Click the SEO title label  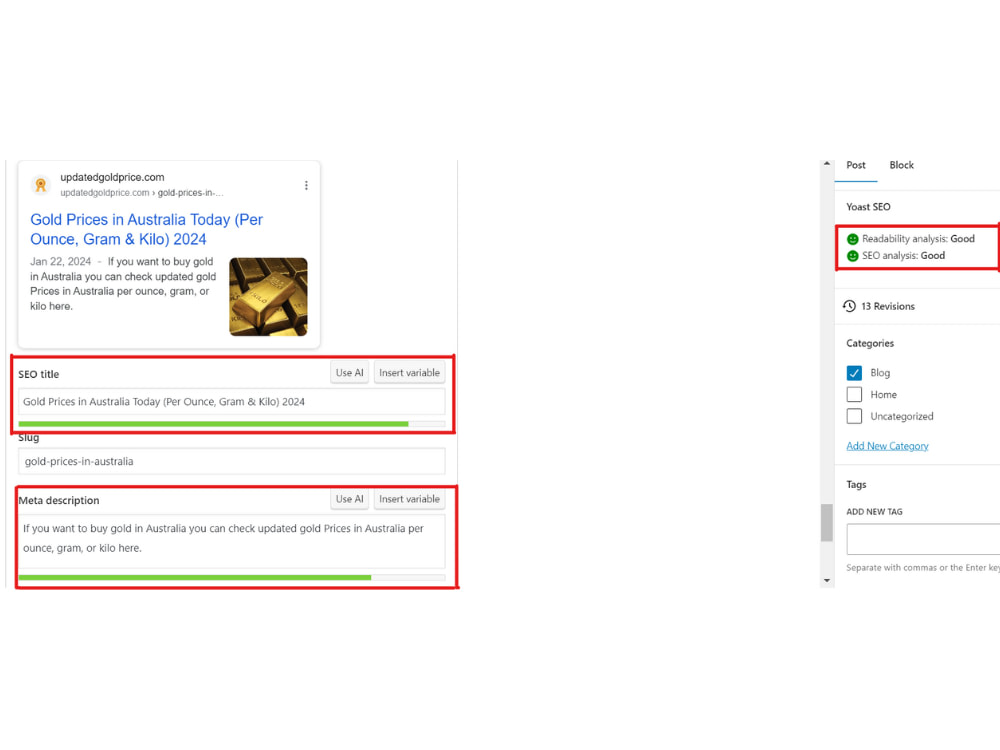coord(38,374)
